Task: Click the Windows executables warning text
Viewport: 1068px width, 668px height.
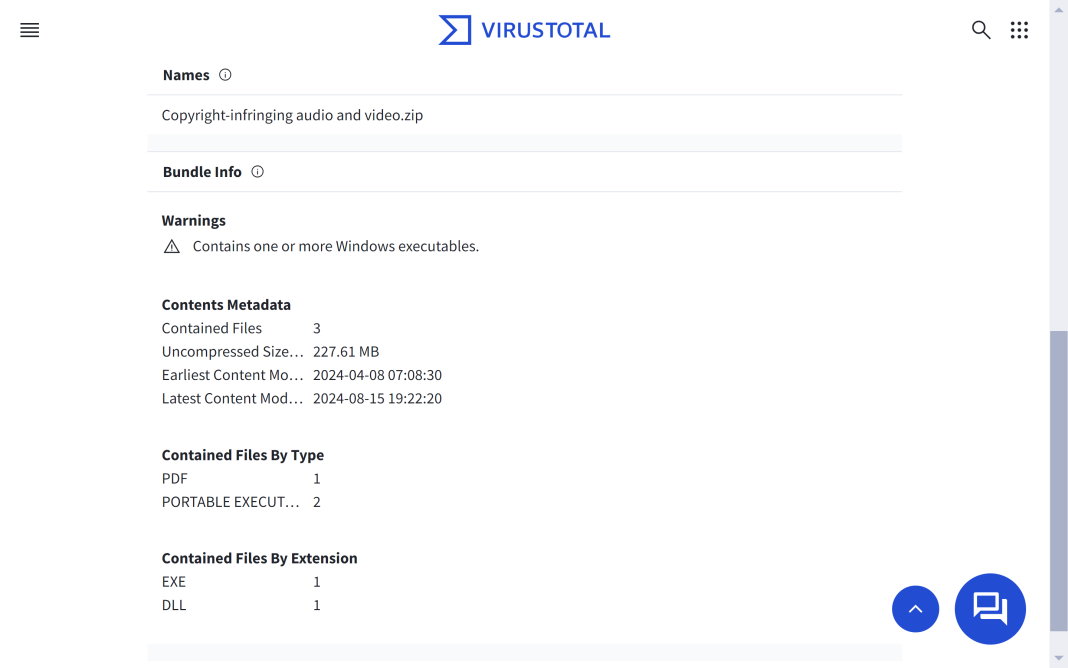Action: [x=335, y=245]
